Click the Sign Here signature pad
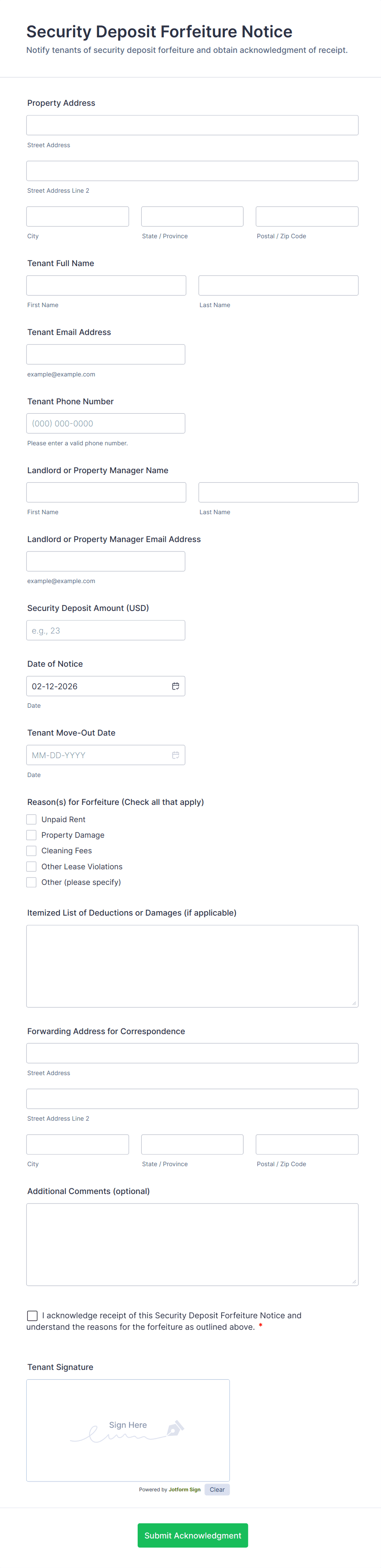Image resolution: width=381 pixels, height=1568 pixels. [x=128, y=1430]
